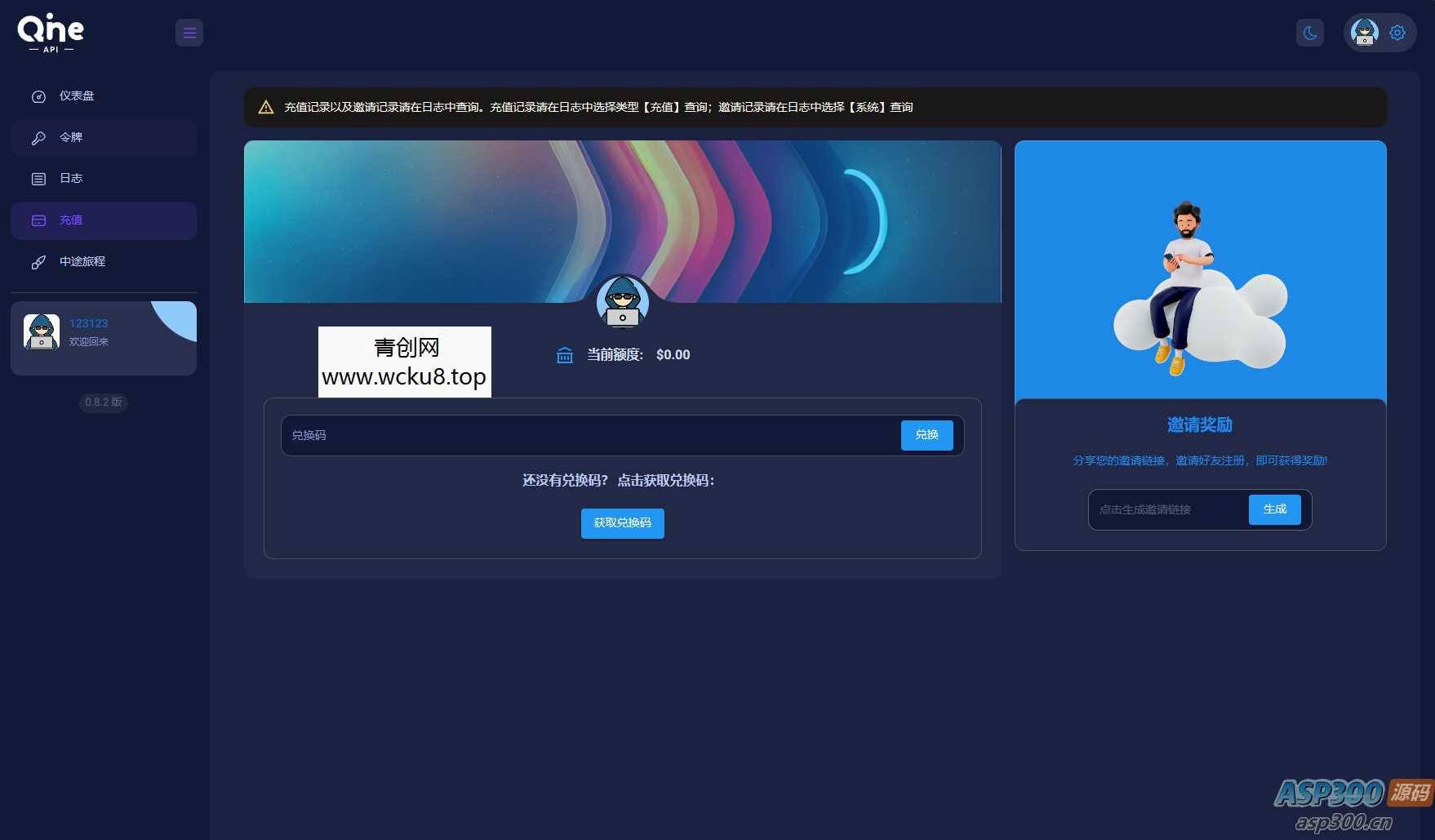Focus the 点击生成邀请链接 invite link field
This screenshot has height=840, width=1435.
pos(1167,510)
